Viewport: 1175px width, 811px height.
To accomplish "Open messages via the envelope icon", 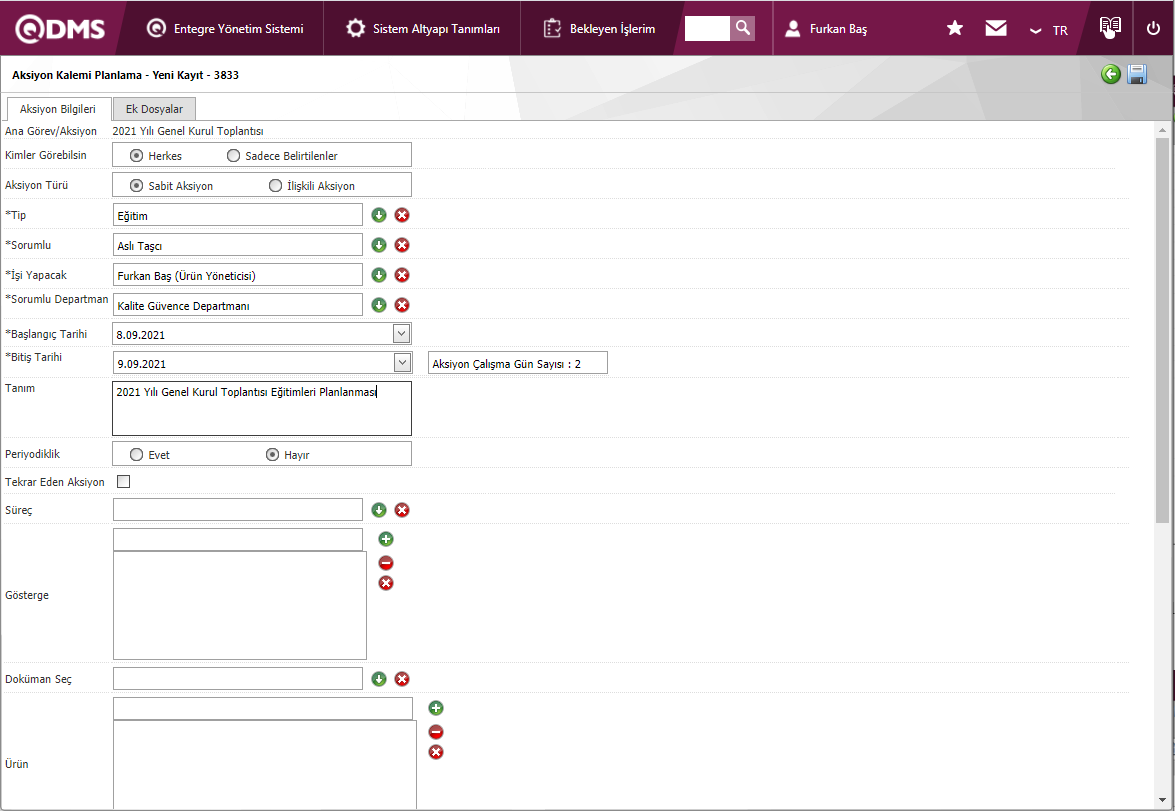I will tap(996, 29).
